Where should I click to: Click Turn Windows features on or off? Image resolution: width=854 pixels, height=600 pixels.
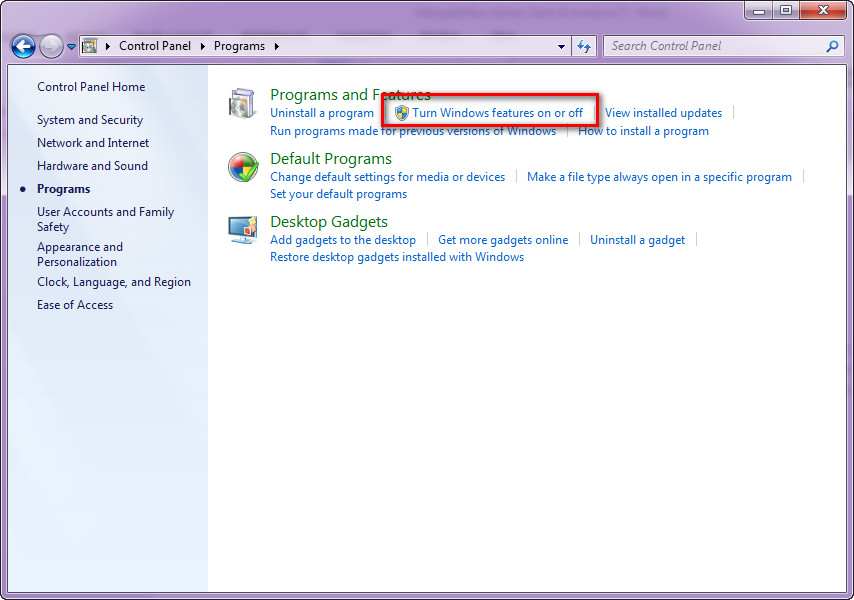coord(497,113)
